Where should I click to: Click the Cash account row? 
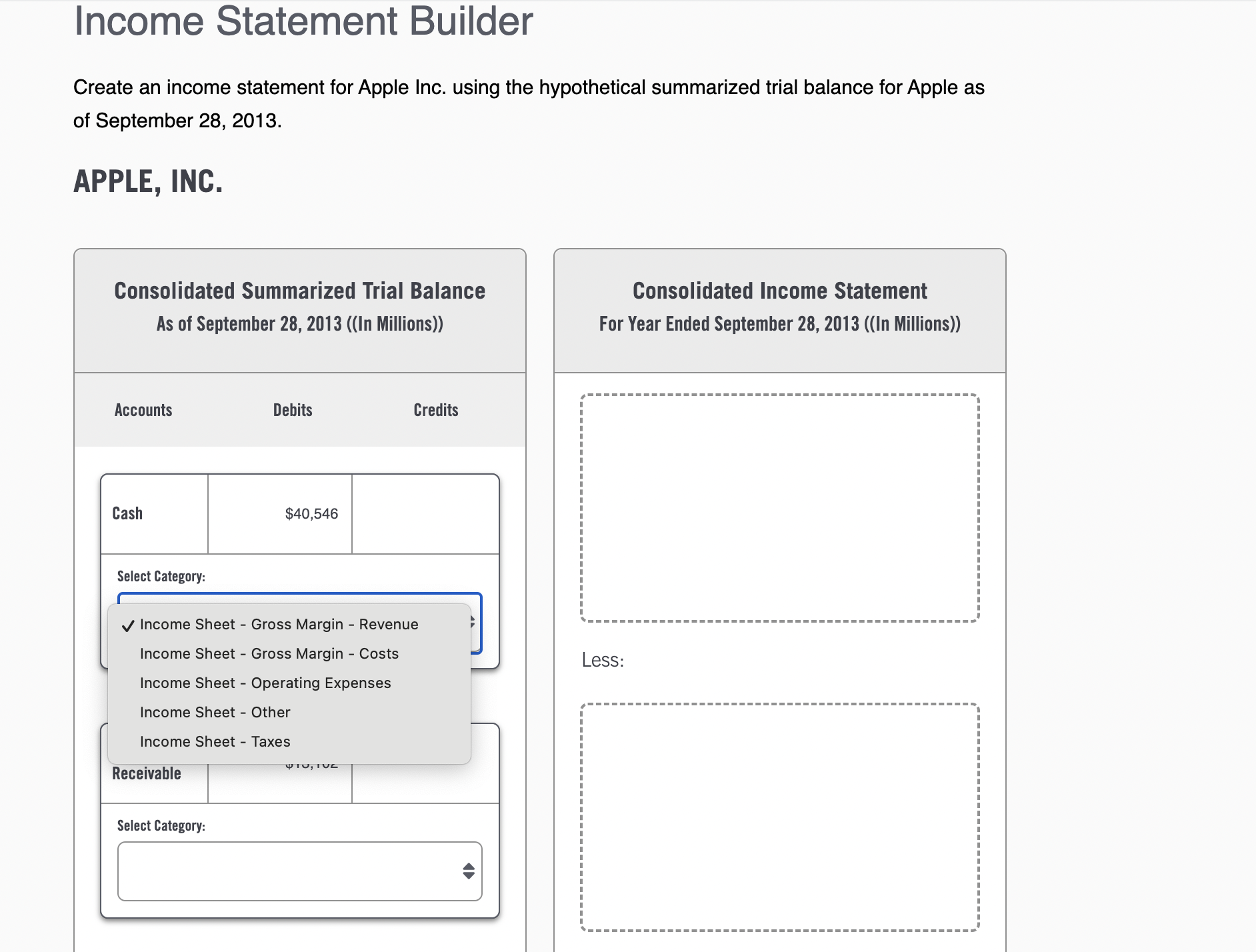127,513
